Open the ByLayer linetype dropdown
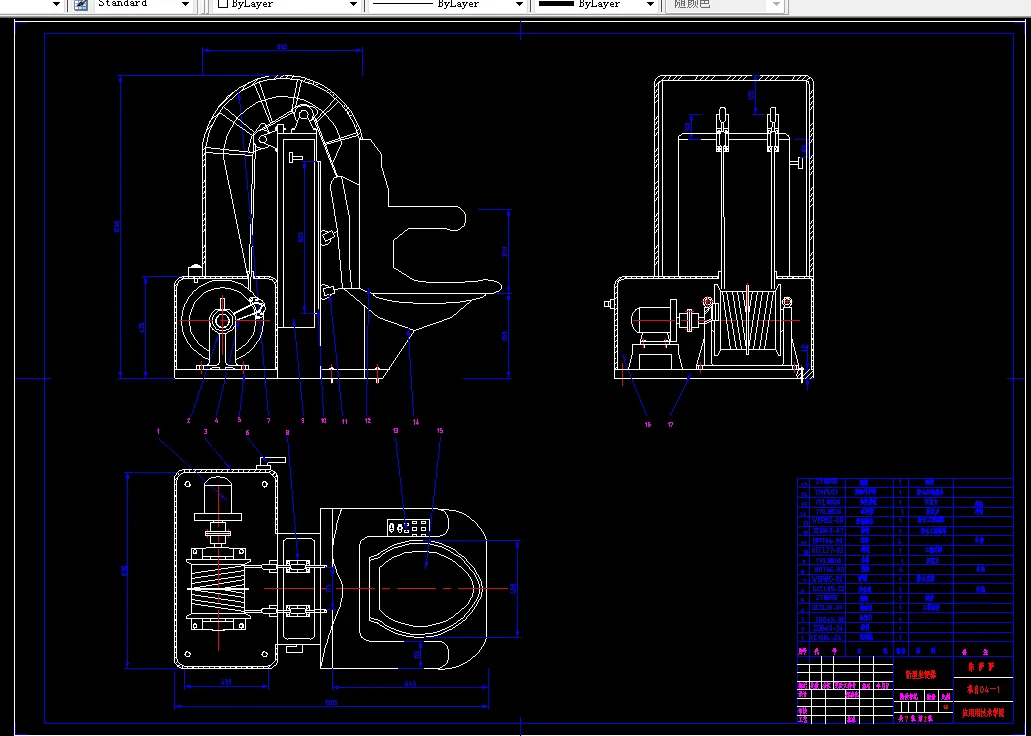The width and height of the screenshot is (1031, 736). pos(519,5)
